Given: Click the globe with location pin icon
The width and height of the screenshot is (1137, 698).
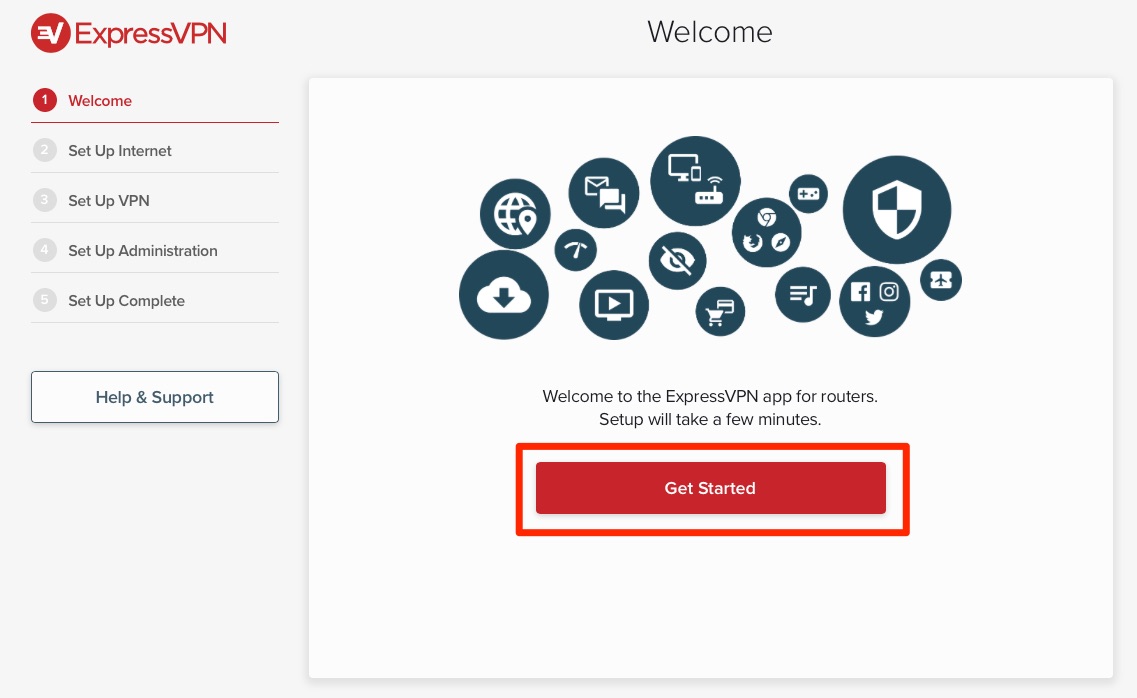Looking at the screenshot, I should pos(515,213).
